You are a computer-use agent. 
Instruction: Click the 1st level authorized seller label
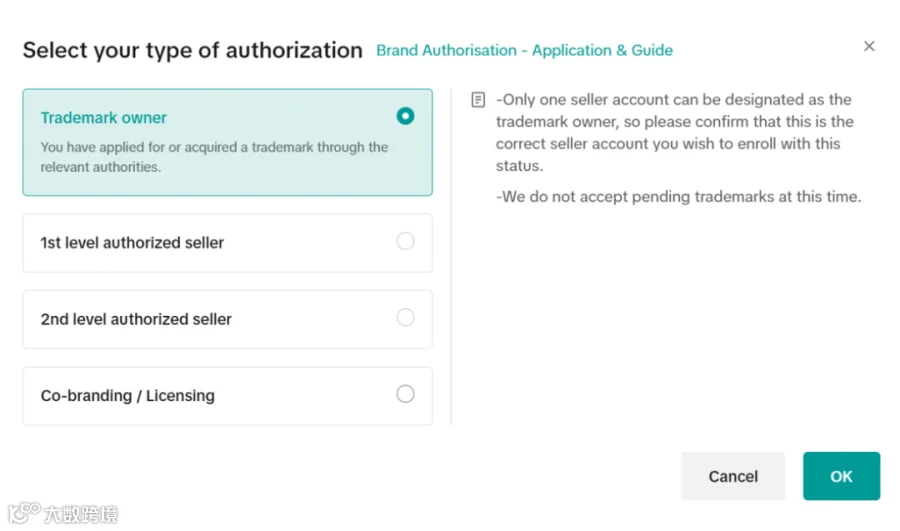[x=132, y=243]
